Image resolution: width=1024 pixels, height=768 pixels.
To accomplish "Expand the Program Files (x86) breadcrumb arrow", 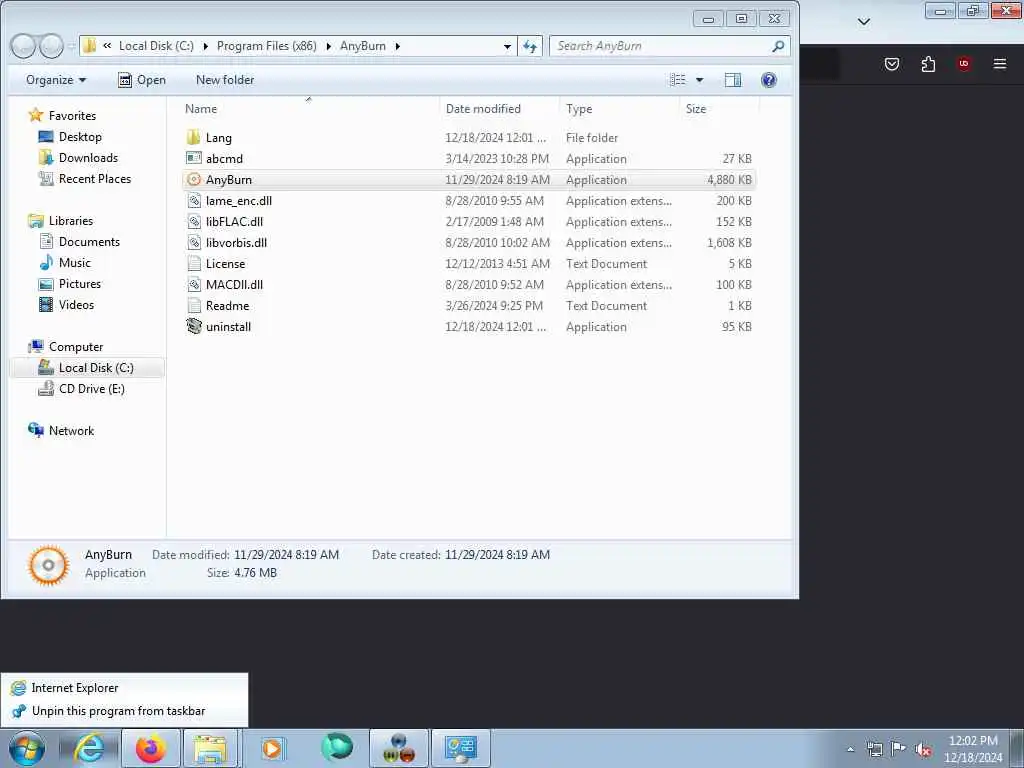I will click(328, 46).
